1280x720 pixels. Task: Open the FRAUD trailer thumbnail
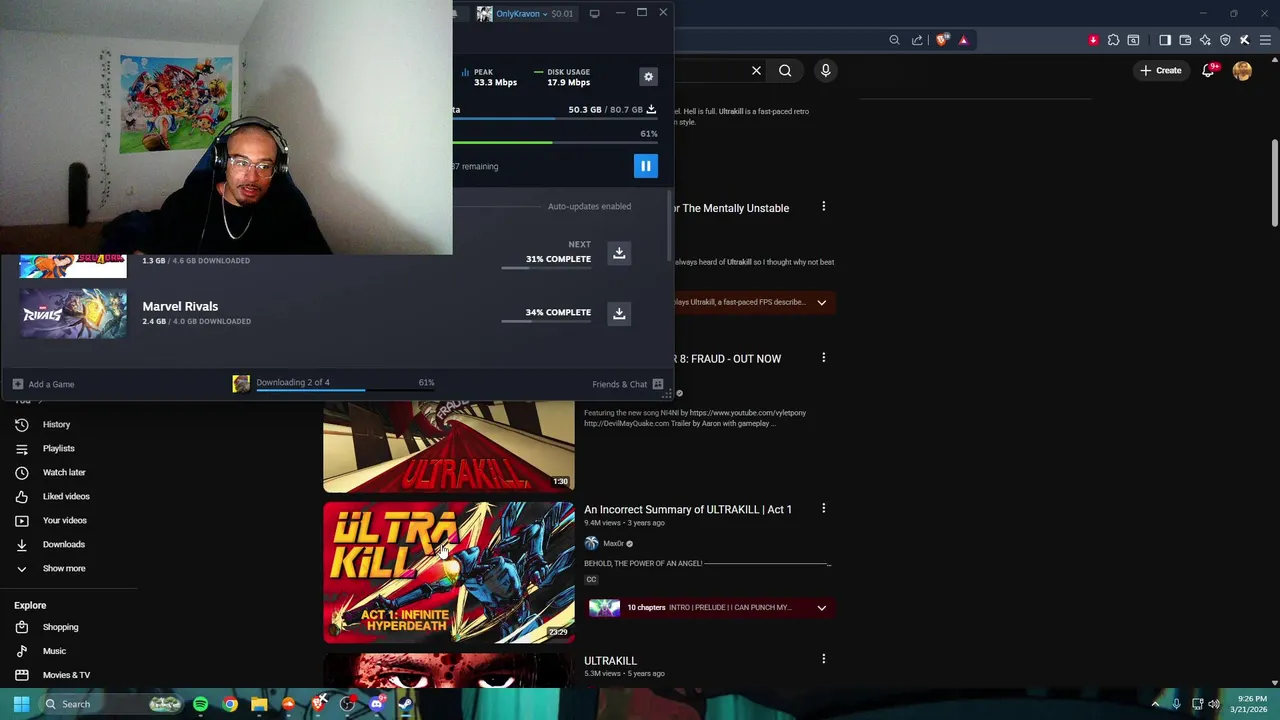point(449,446)
